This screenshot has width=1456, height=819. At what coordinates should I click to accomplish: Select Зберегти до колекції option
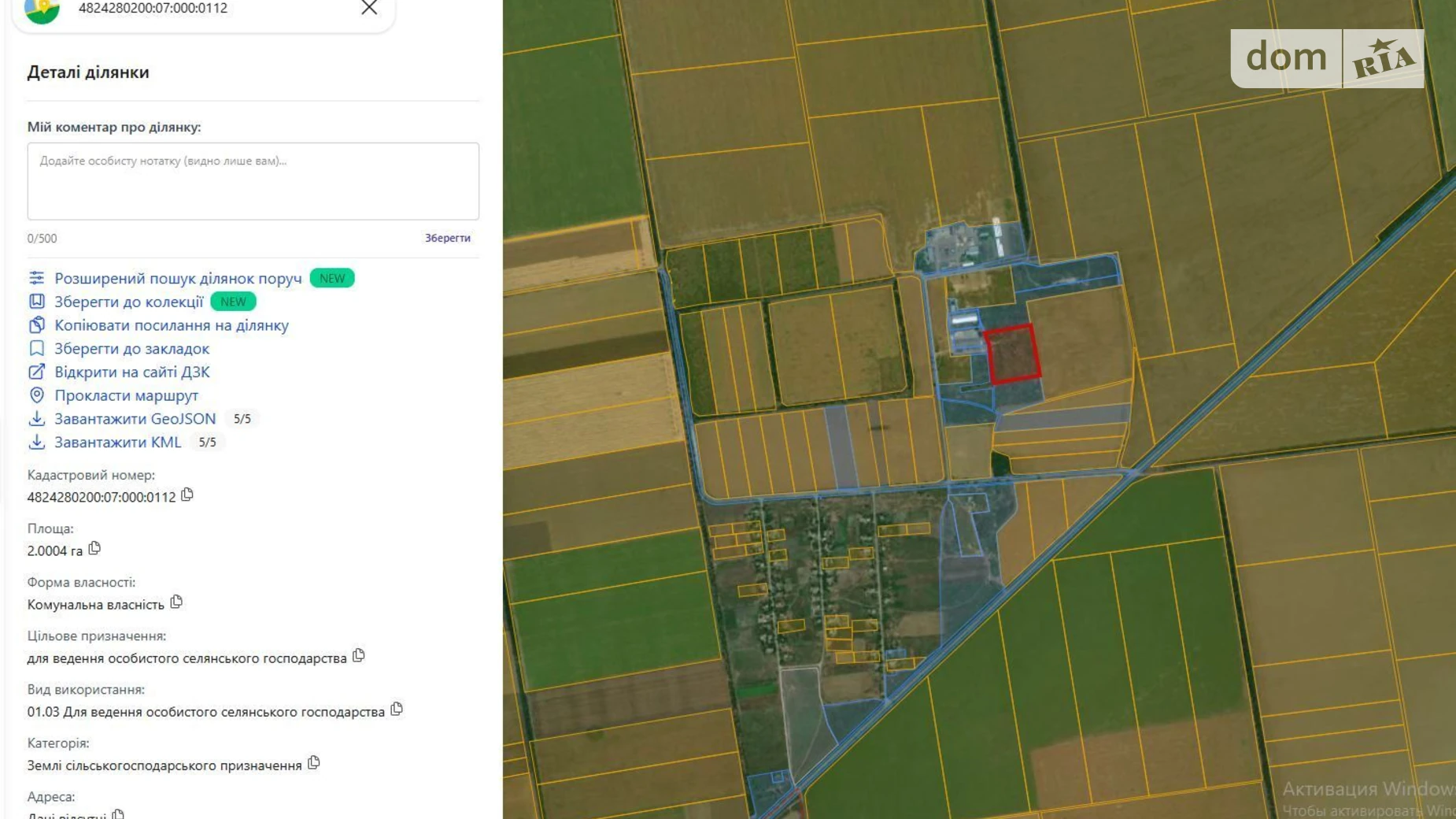coord(128,302)
